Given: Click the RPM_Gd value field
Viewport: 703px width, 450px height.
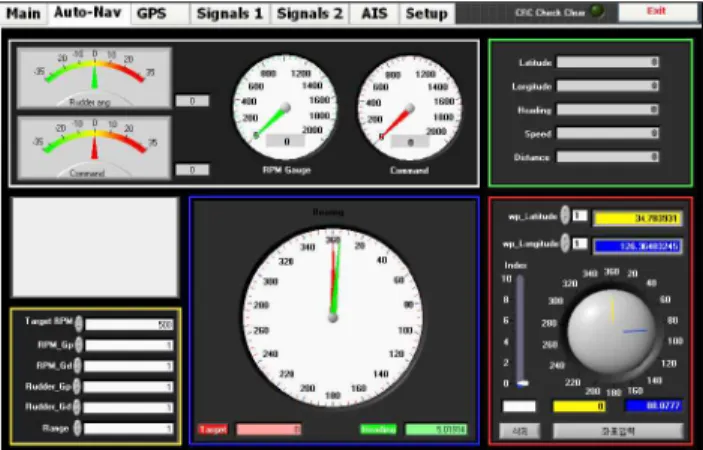Looking at the screenshot, I should point(129,366).
